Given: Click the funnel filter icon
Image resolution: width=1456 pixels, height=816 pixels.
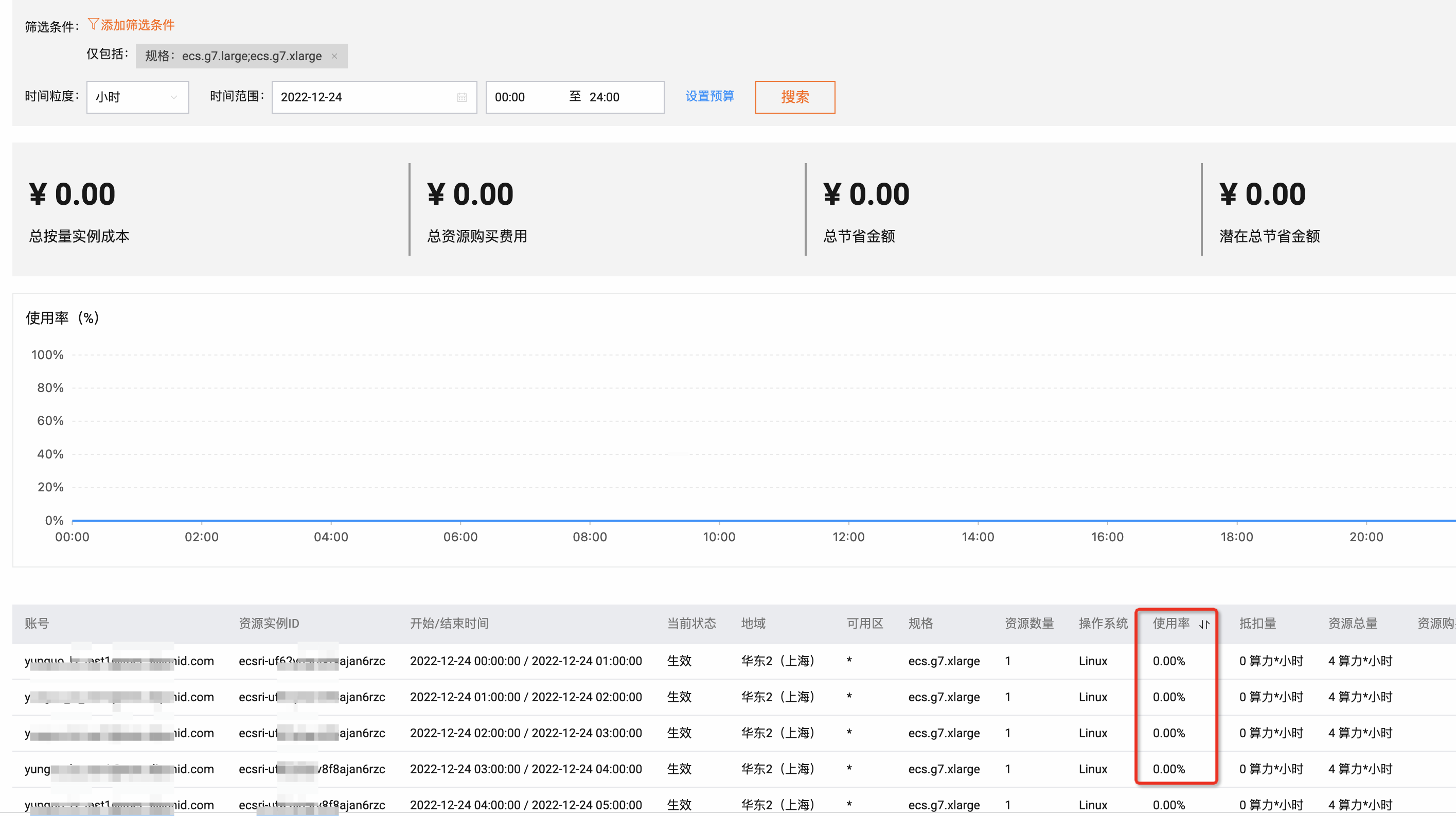Looking at the screenshot, I should tap(93, 24).
